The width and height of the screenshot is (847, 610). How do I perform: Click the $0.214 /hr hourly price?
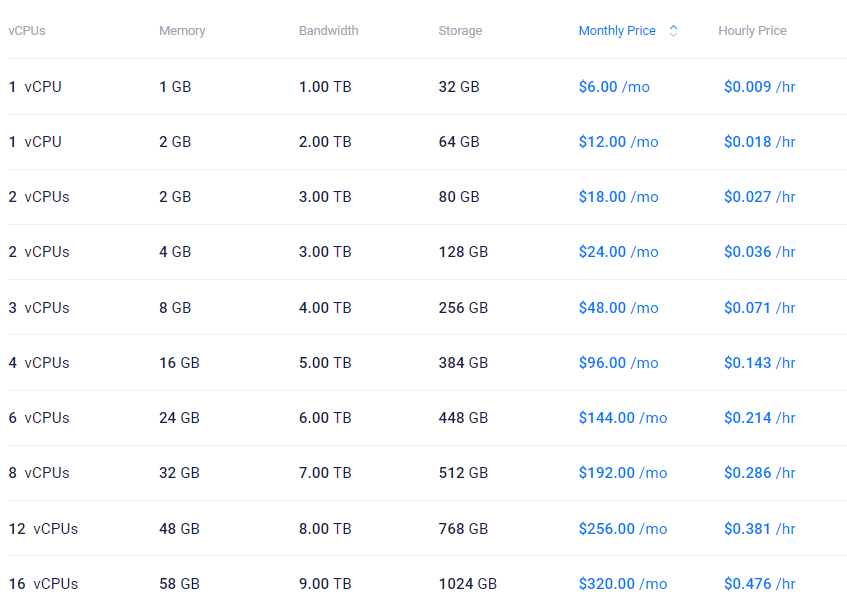[x=759, y=418]
